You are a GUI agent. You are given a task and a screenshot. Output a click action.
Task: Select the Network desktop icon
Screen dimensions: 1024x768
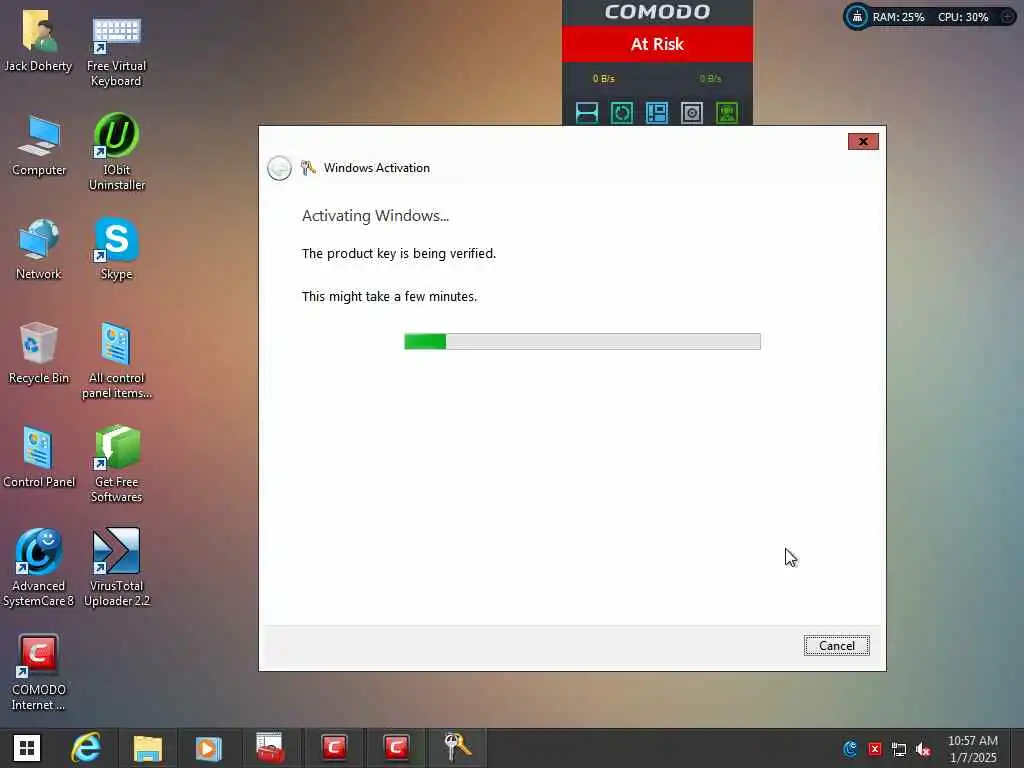[x=39, y=249]
